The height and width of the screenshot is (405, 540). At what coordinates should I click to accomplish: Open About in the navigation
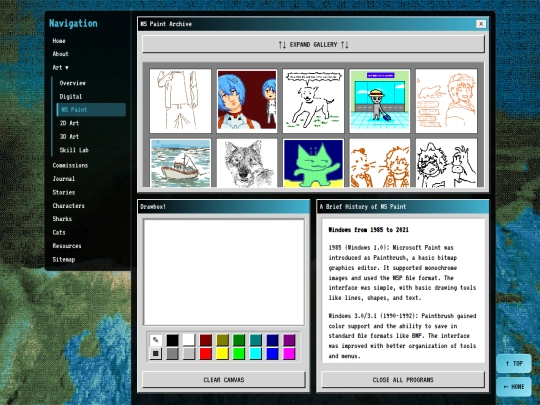click(61, 54)
